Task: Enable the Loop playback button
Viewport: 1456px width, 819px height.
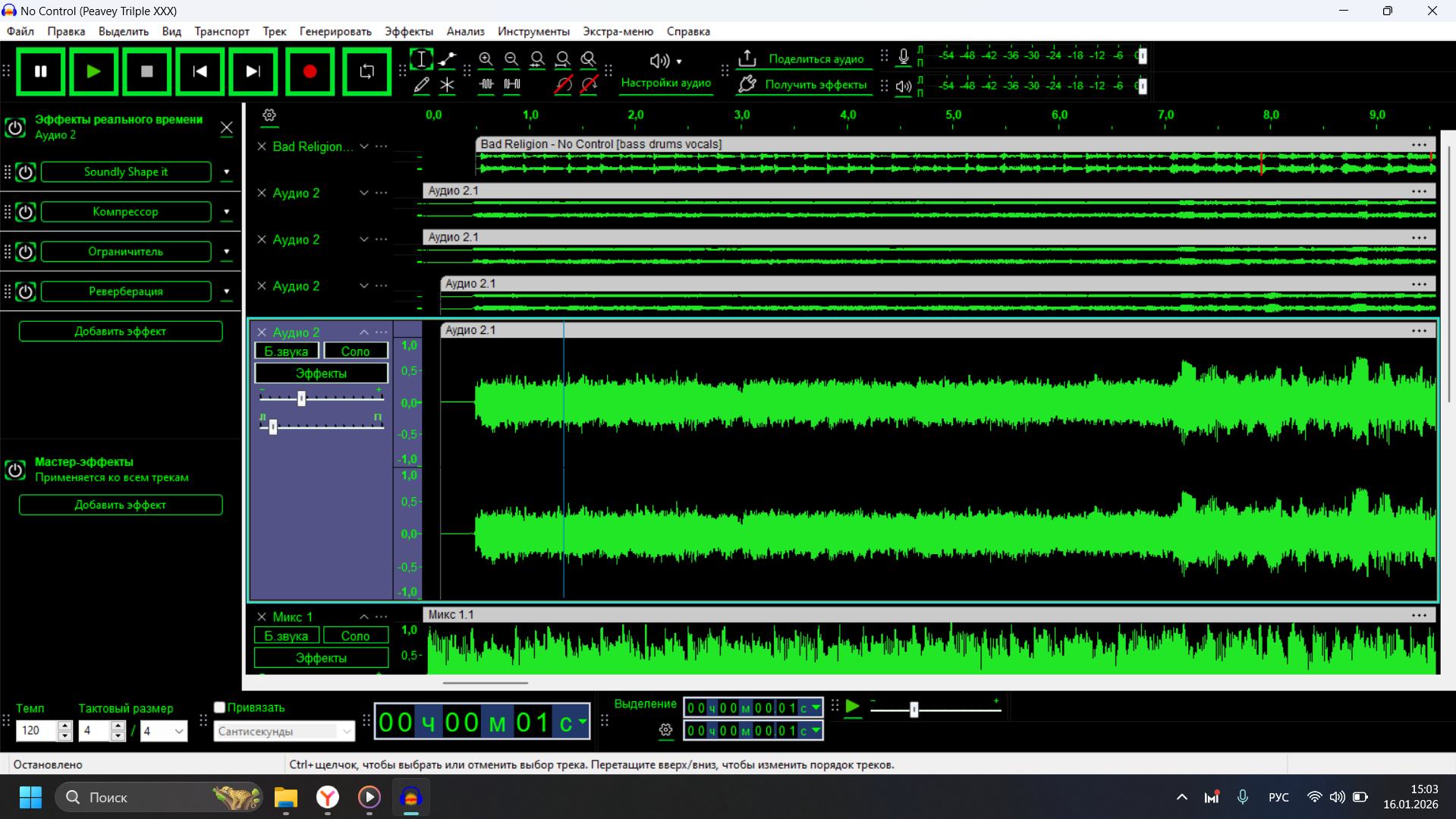Action: [x=366, y=71]
